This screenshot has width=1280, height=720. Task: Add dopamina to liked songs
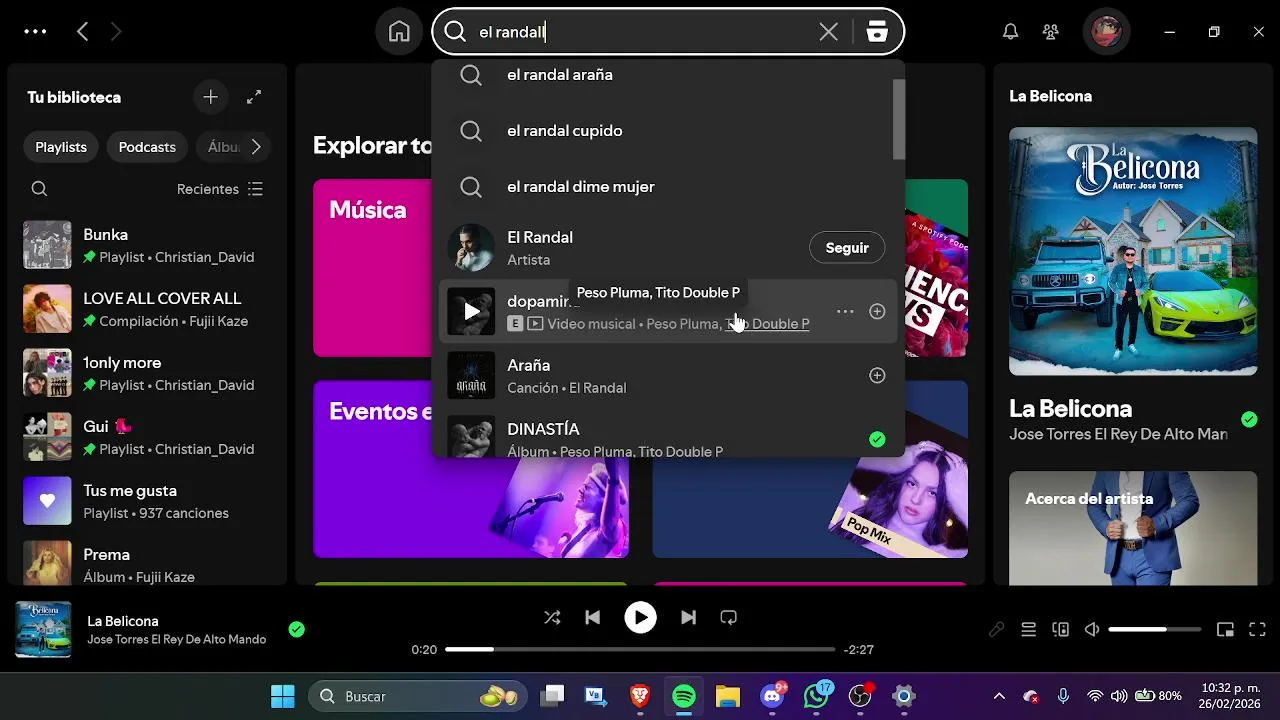[x=877, y=312]
